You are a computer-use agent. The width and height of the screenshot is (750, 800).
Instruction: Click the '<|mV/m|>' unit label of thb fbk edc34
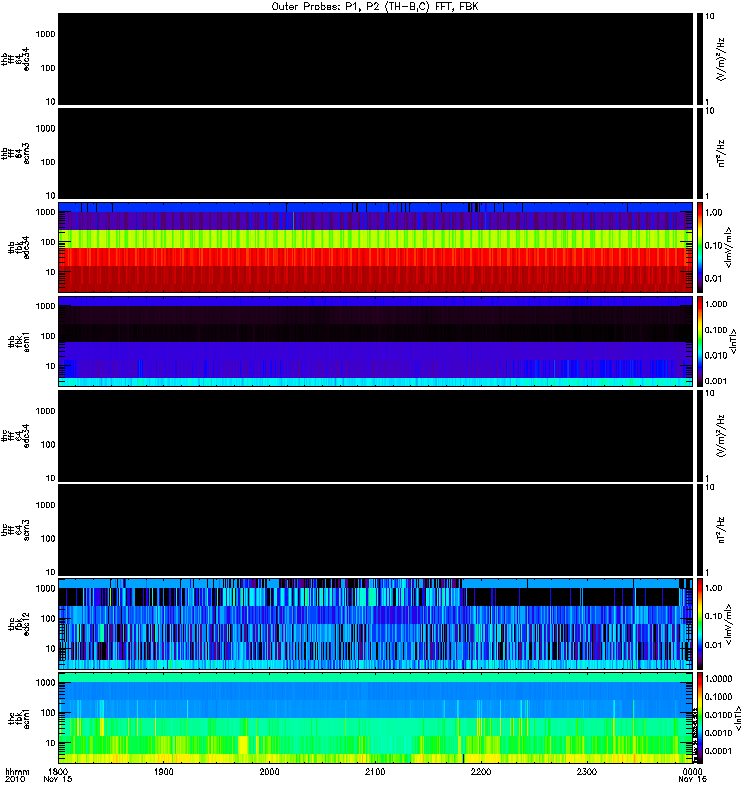(728, 247)
